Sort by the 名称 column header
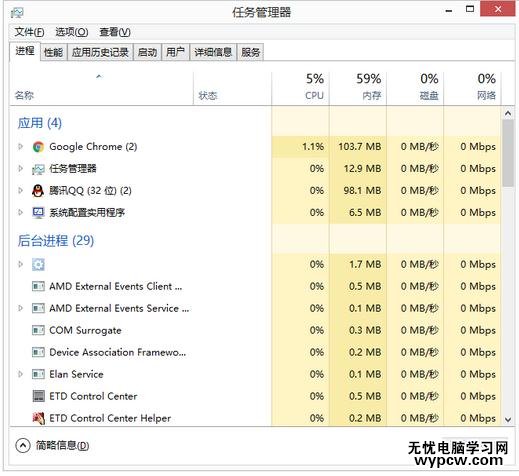 (101, 89)
